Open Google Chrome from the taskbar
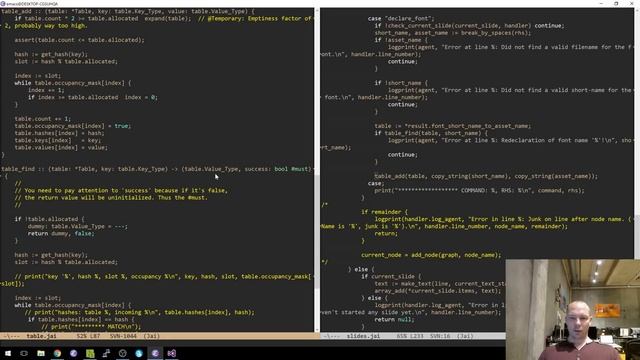The image size is (640, 360). 57,353
